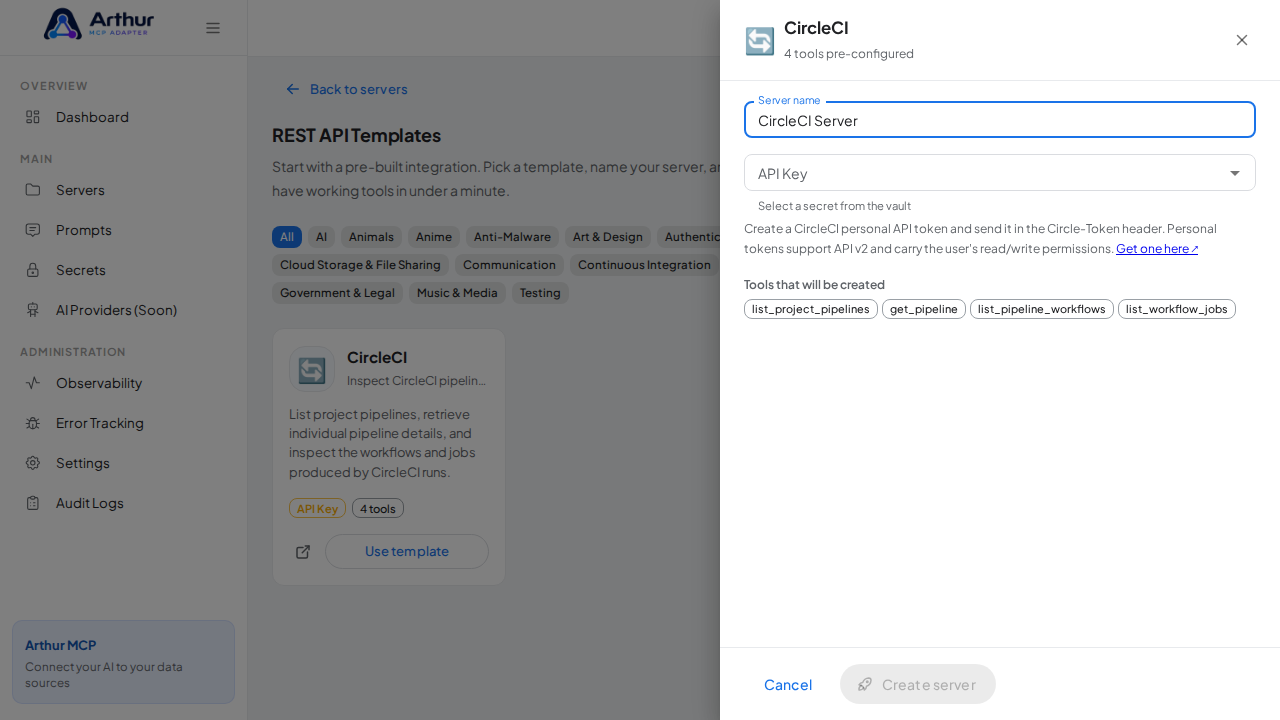Click the '4 tools pre-configured' subtitle
1280x720 pixels.
[x=849, y=54]
